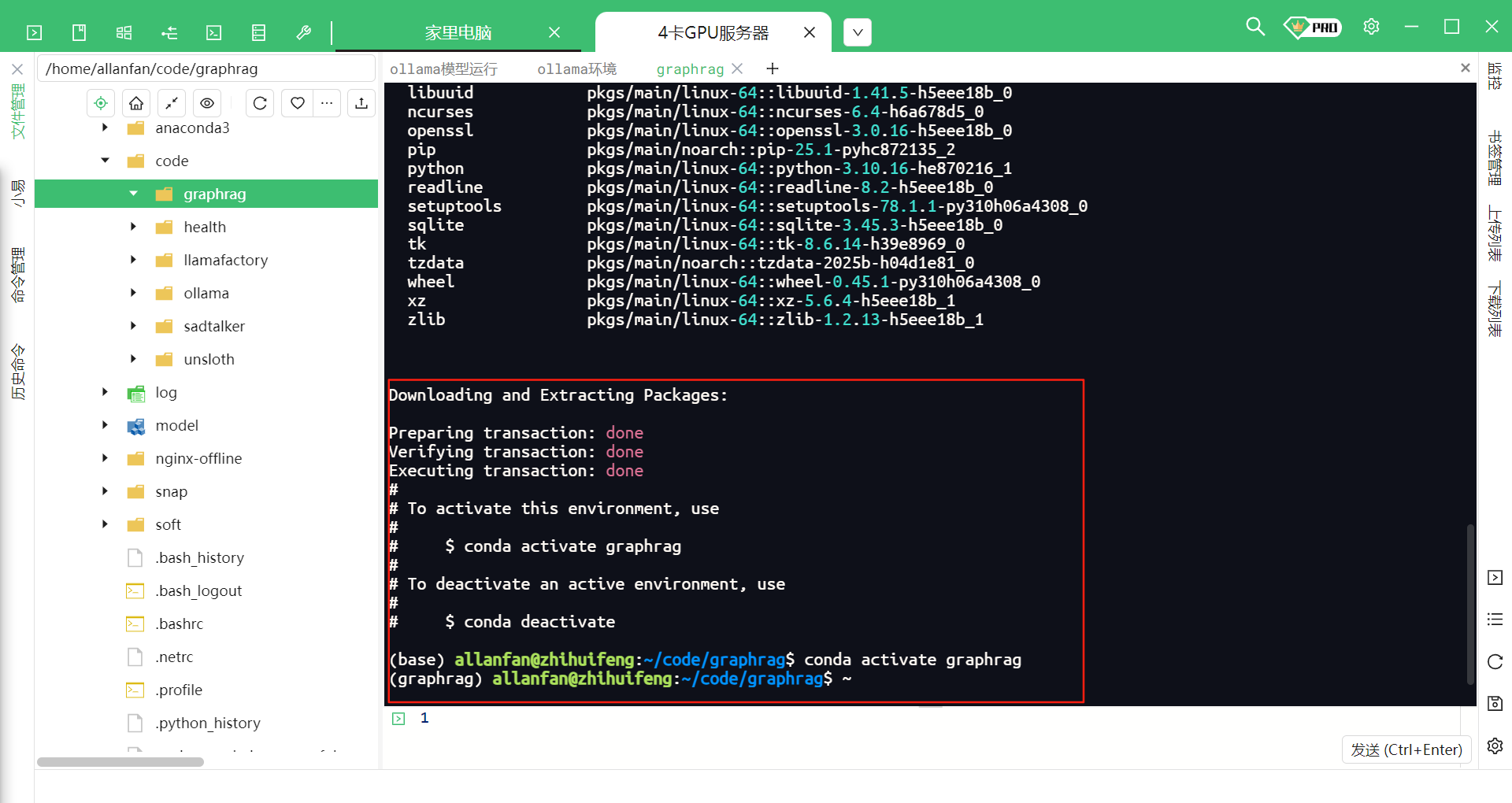Select the split layout icon in the toolbar

pos(123,32)
